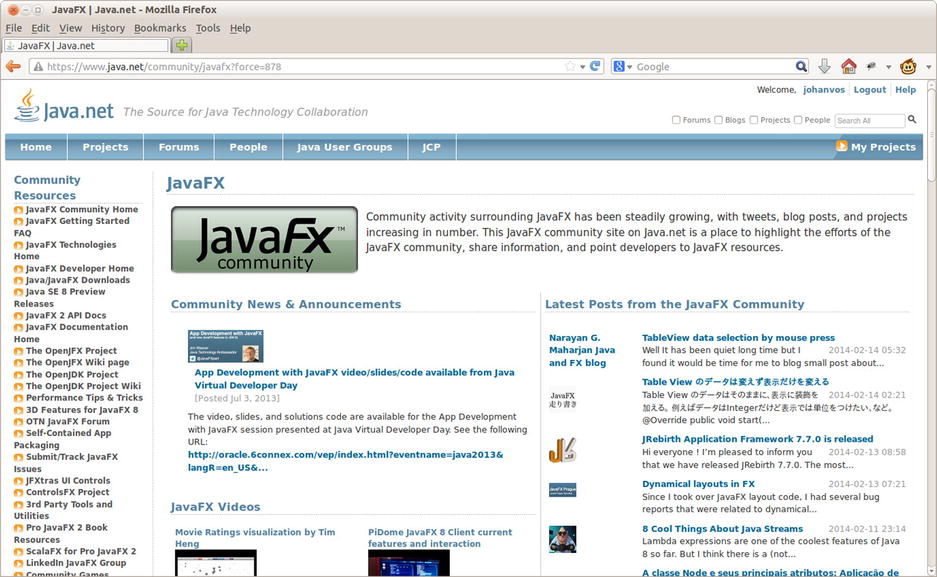Click the Logout link
Image resolution: width=937 pixels, height=577 pixels.
[x=869, y=90]
